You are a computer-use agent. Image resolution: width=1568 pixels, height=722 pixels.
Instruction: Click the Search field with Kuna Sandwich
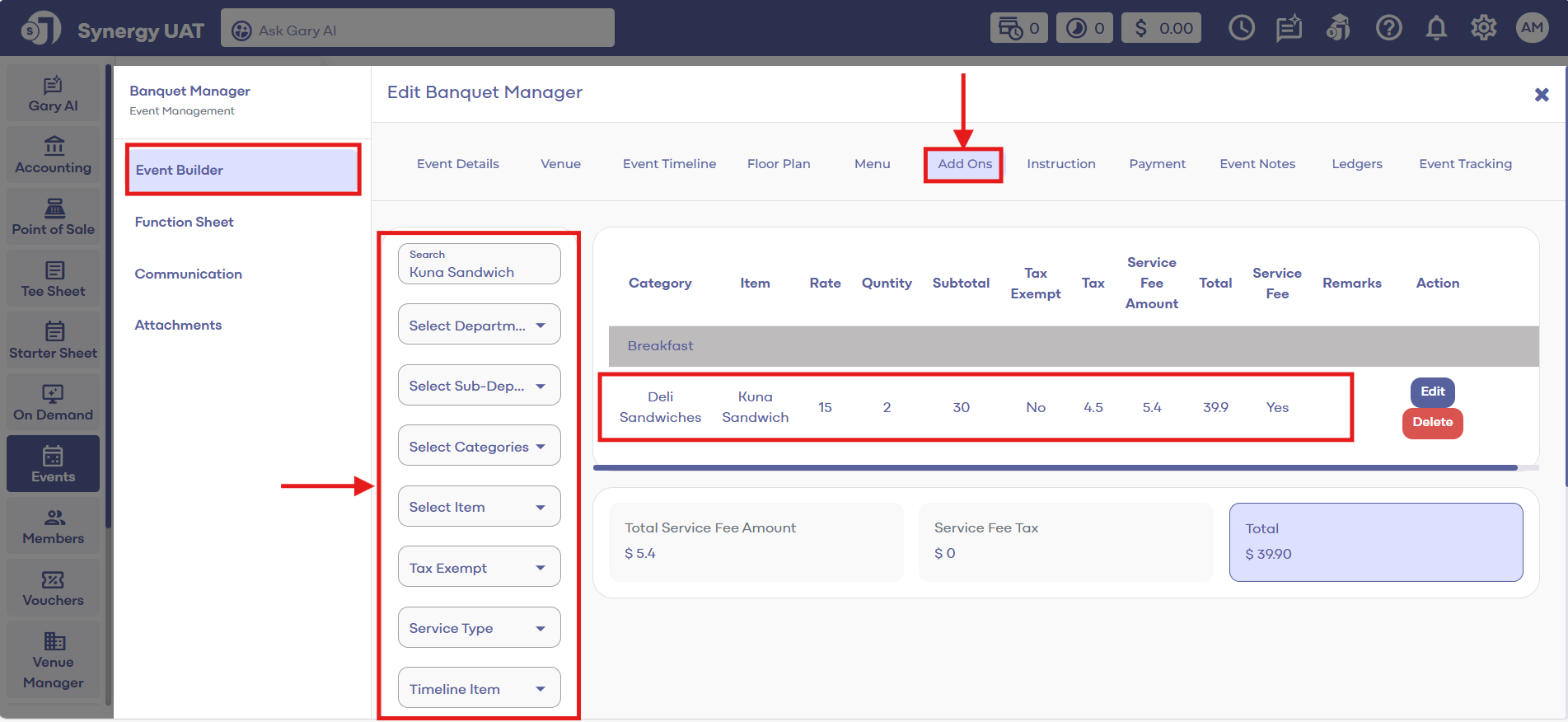tap(479, 265)
